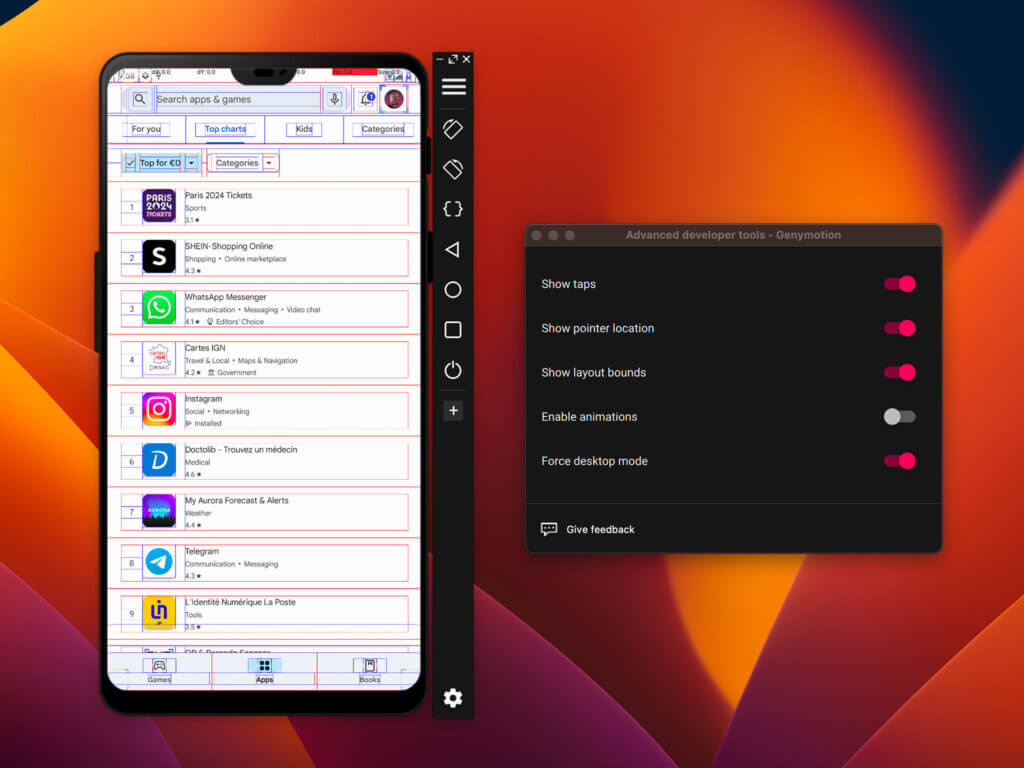Image resolution: width=1024 pixels, height=768 pixels.
Task: Open notifications via the bell icon
Action: coord(366,98)
